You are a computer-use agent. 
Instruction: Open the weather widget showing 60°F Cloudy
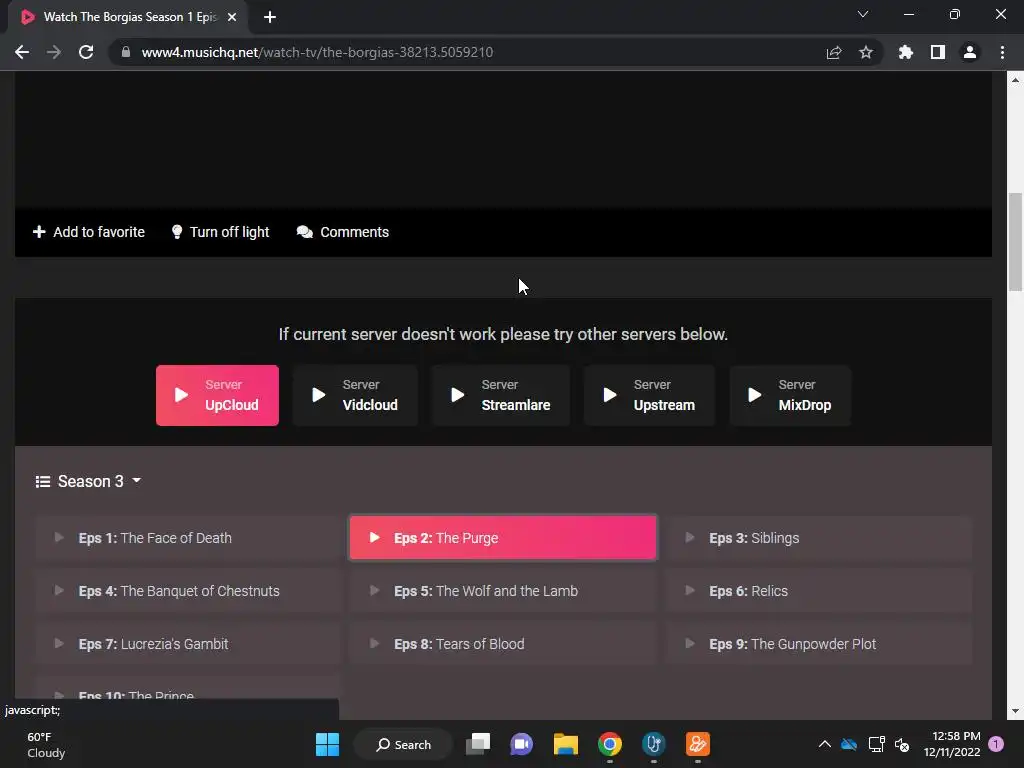tap(46, 744)
